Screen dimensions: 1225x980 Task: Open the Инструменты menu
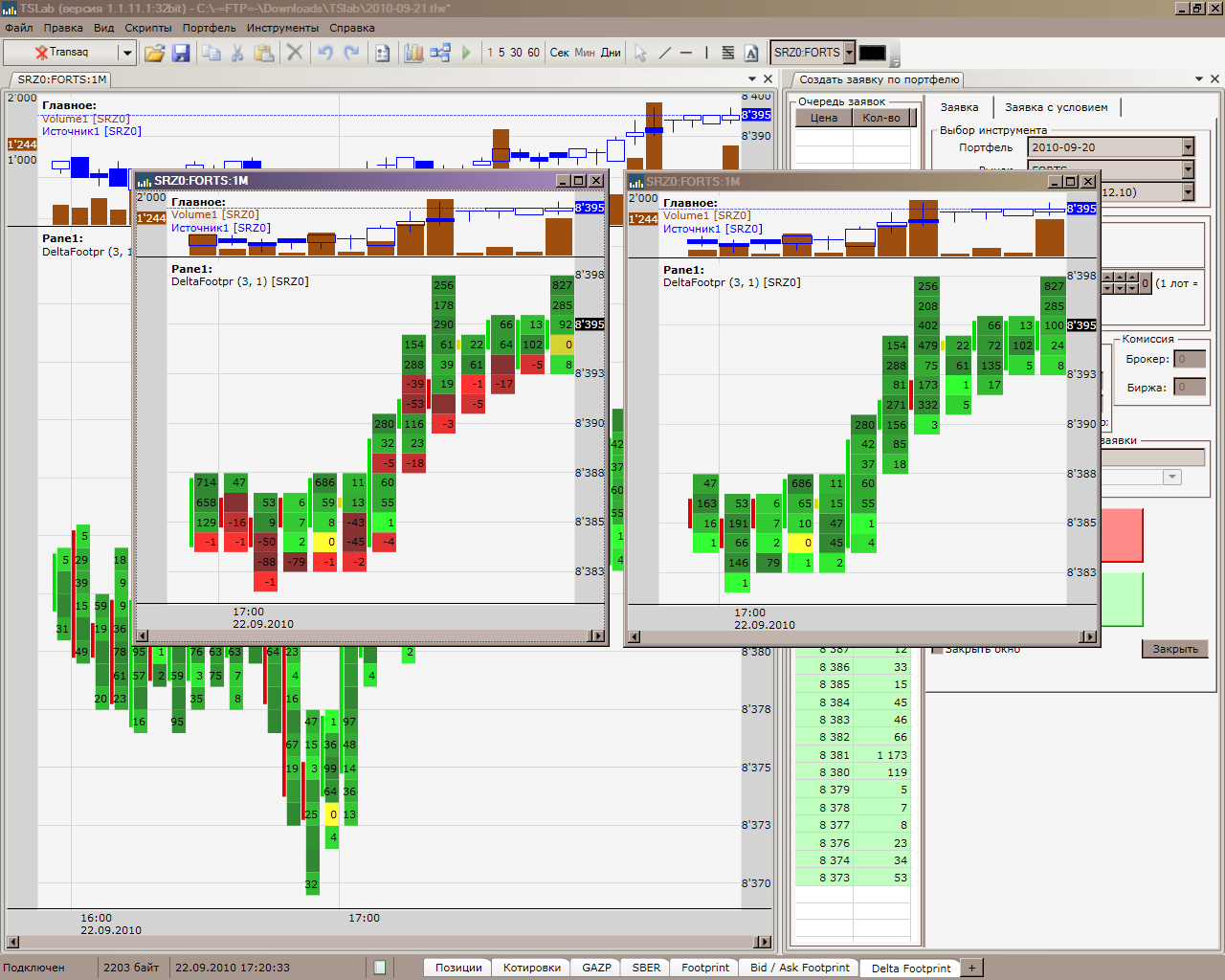282,28
